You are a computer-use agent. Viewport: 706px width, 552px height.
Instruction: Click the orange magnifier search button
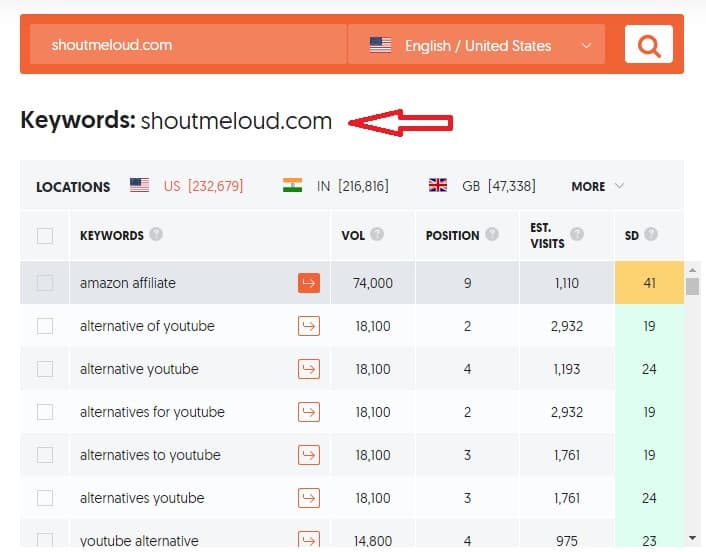[648, 44]
